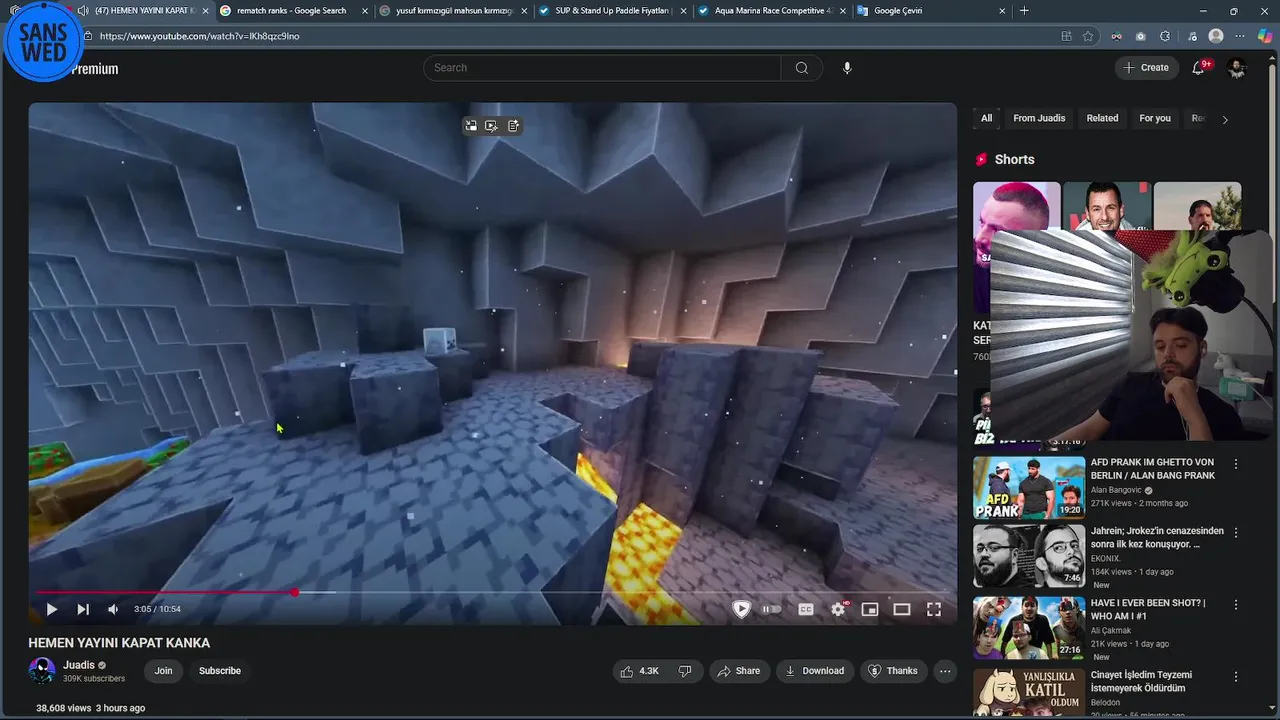Open Alan Bangovic channel text
Image resolution: width=1280 pixels, height=720 pixels.
[1118, 490]
